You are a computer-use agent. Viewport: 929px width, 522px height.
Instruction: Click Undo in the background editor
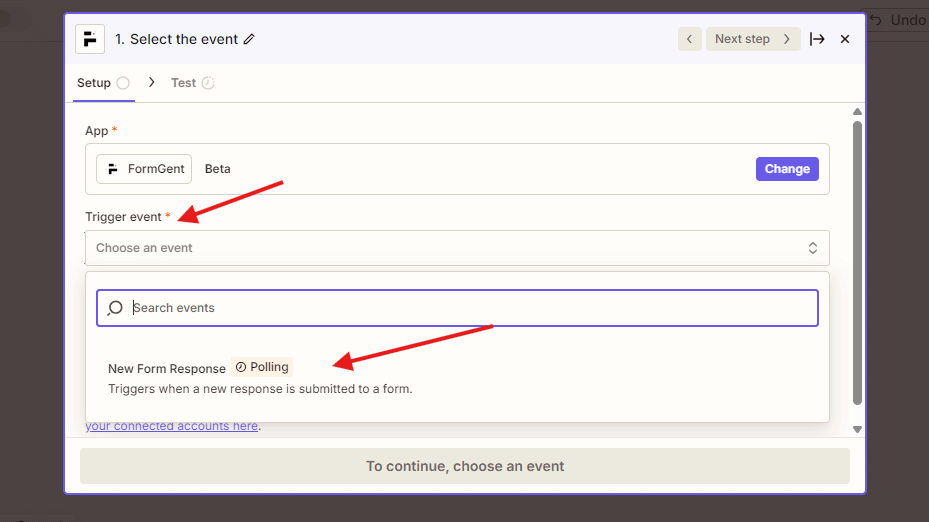pyautogui.click(x=898, y=21)
